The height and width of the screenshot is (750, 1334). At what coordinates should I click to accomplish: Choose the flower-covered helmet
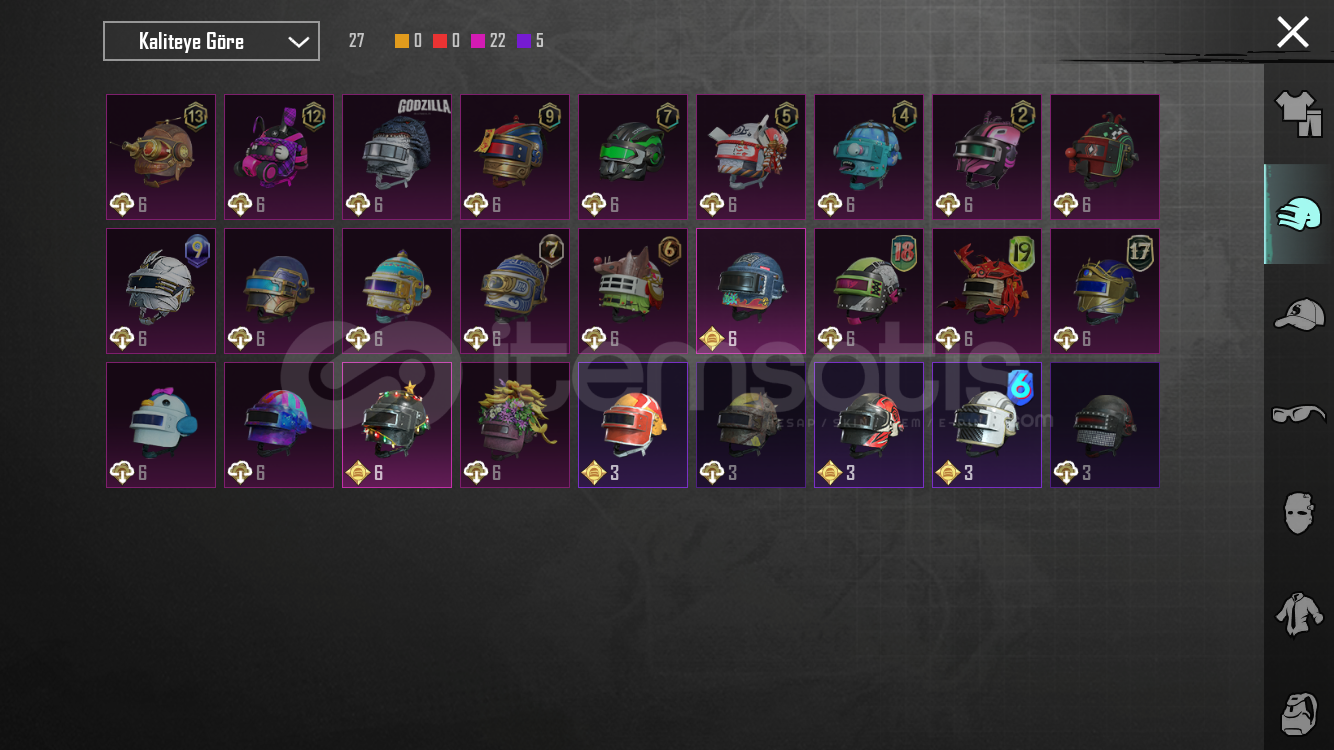click(x=515, y=425)
